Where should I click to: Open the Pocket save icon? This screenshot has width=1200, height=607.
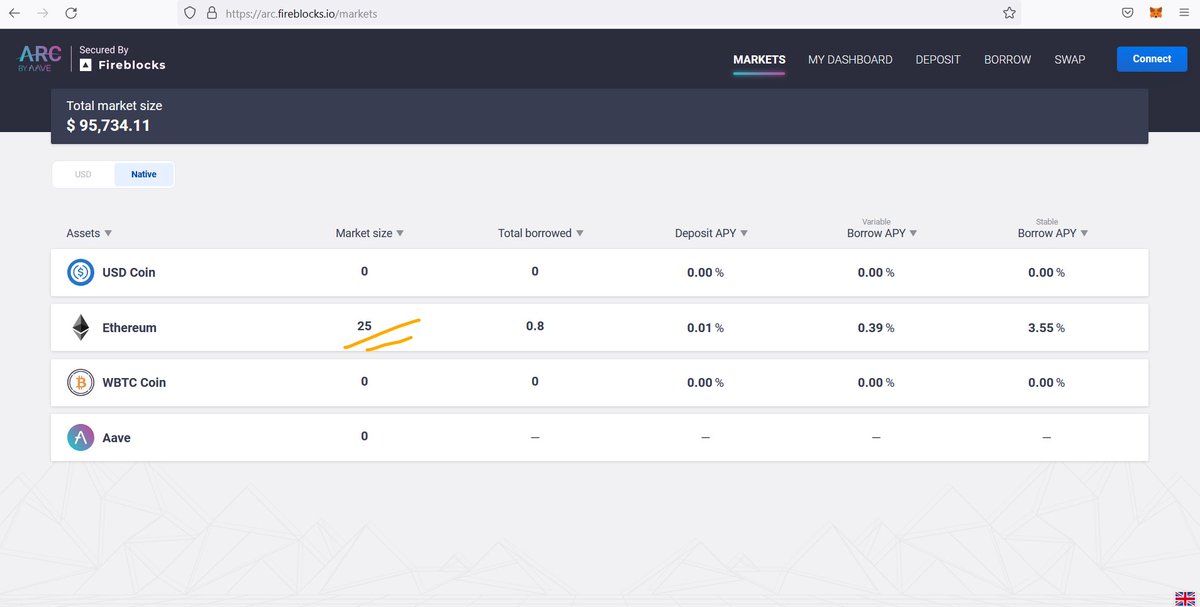point(1127,13)
